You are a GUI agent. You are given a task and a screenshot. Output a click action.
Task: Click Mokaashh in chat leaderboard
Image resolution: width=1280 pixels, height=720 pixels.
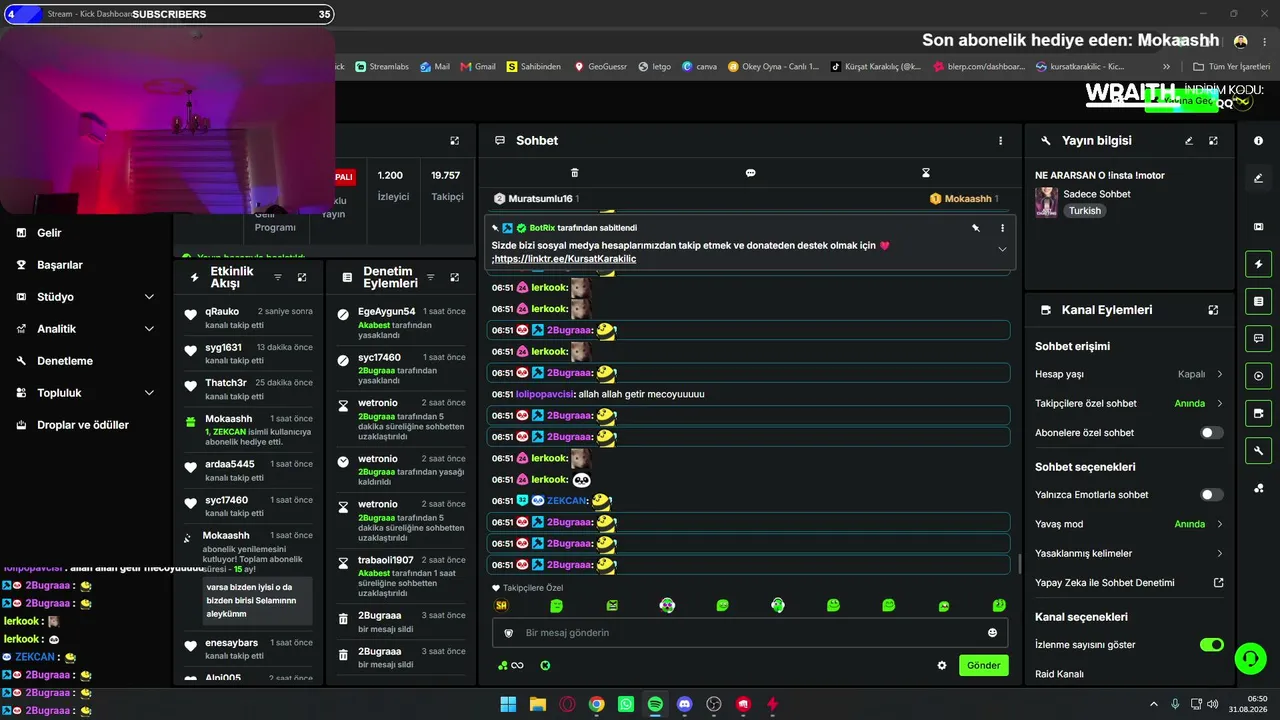pos(968,199)
